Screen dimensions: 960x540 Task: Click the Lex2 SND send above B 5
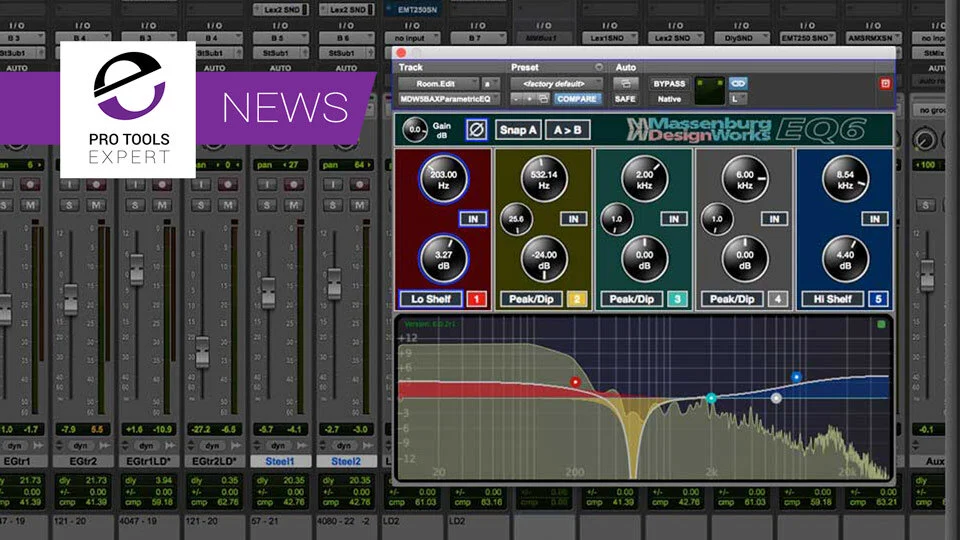click(x=280, y=10)
